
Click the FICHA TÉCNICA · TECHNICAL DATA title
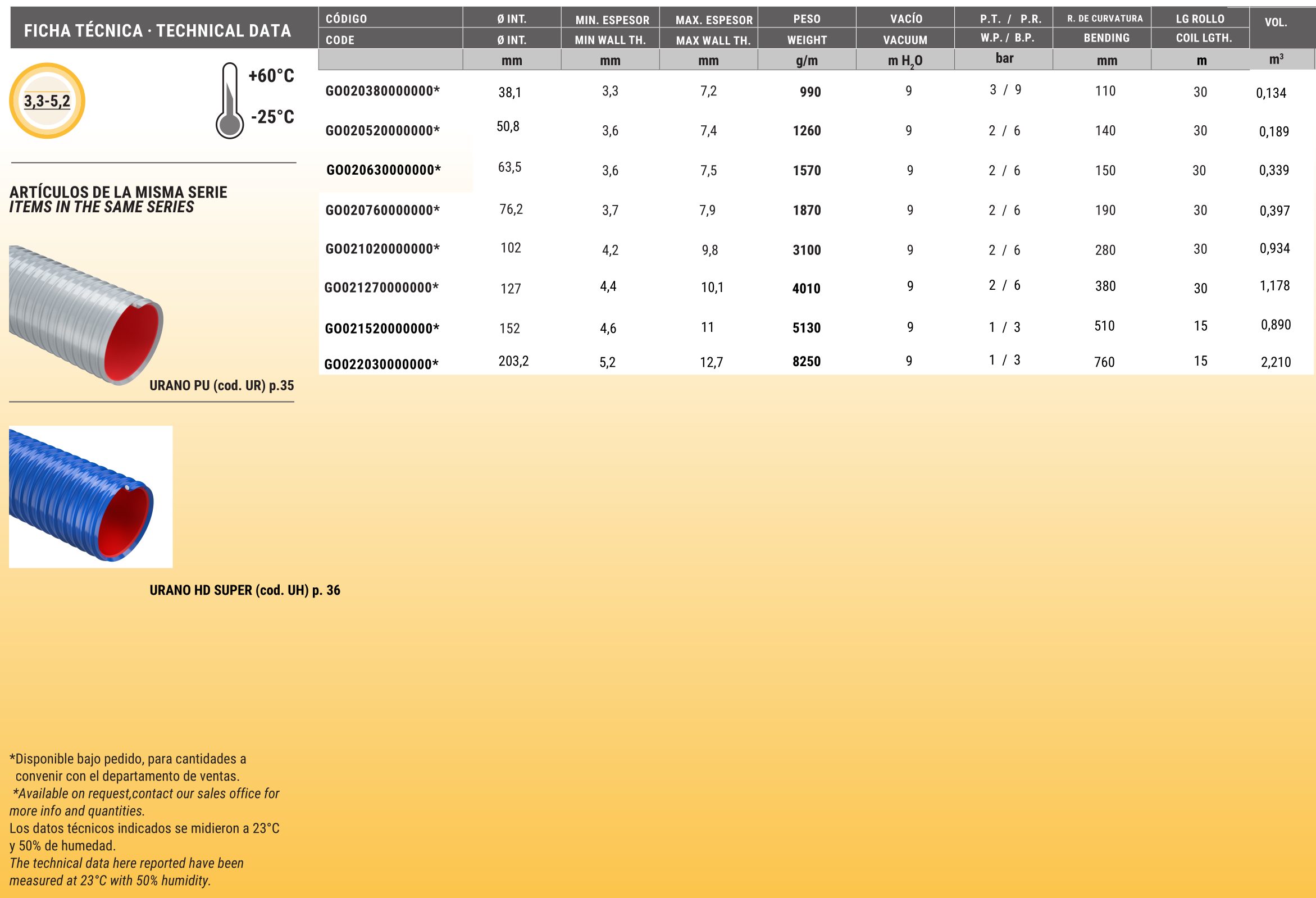(x=157, y=30)
